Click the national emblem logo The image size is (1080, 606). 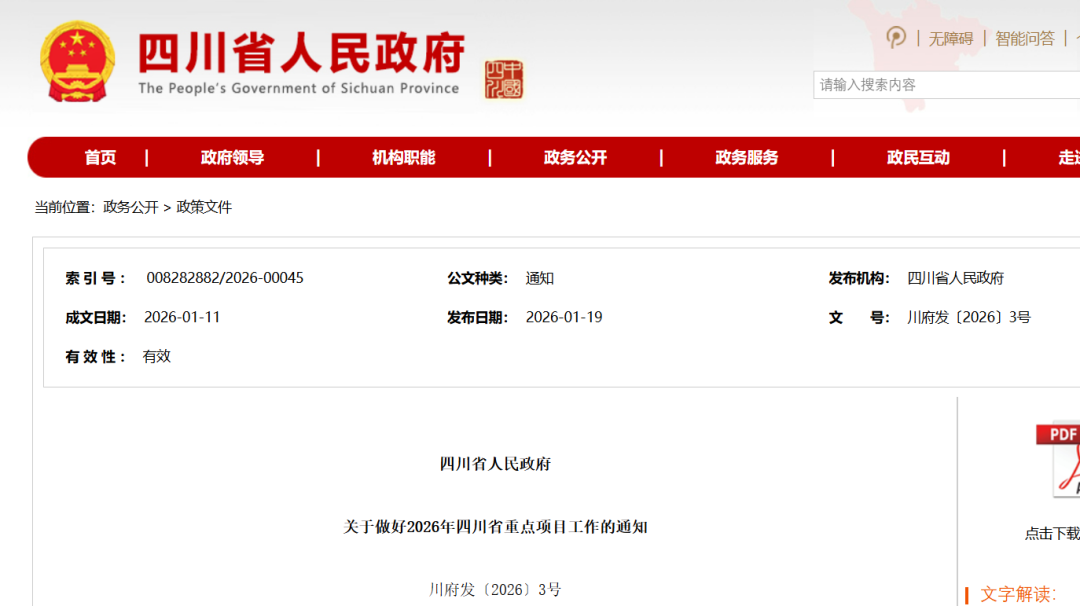pyautogui.click(x=78, y=62)
